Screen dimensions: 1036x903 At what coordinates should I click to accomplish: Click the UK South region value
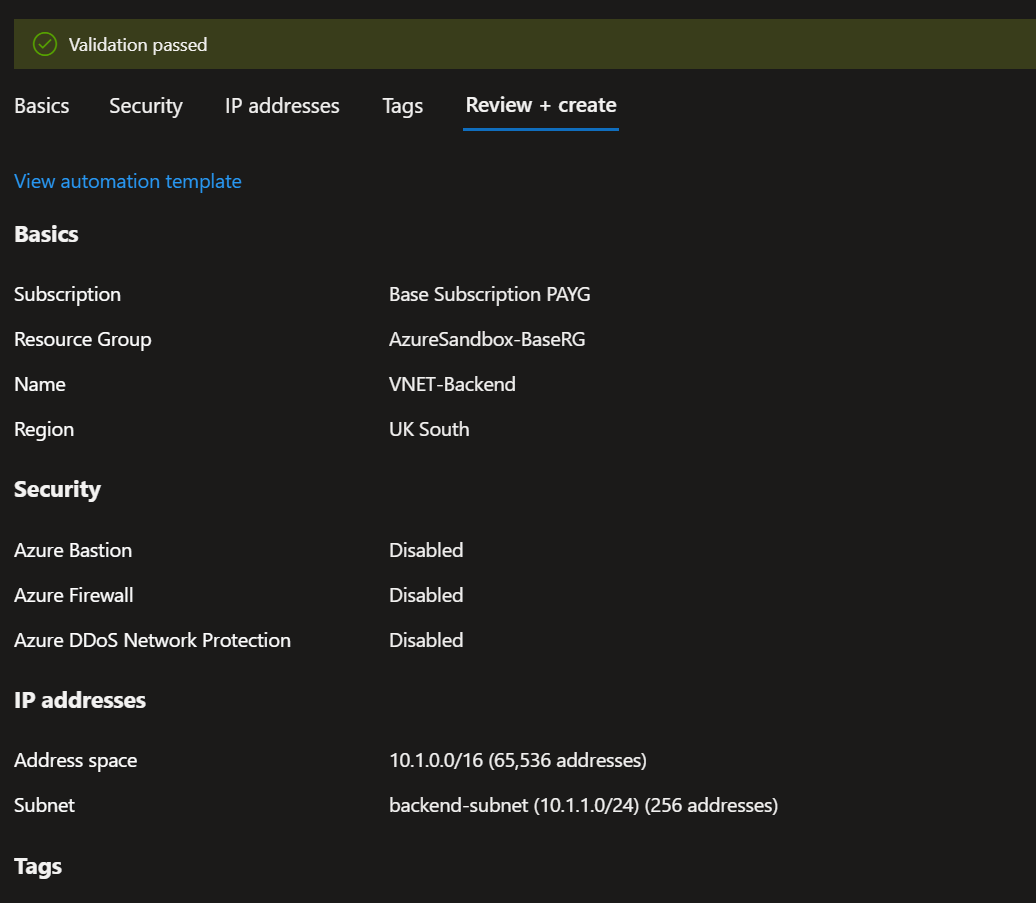click(429, 429)
